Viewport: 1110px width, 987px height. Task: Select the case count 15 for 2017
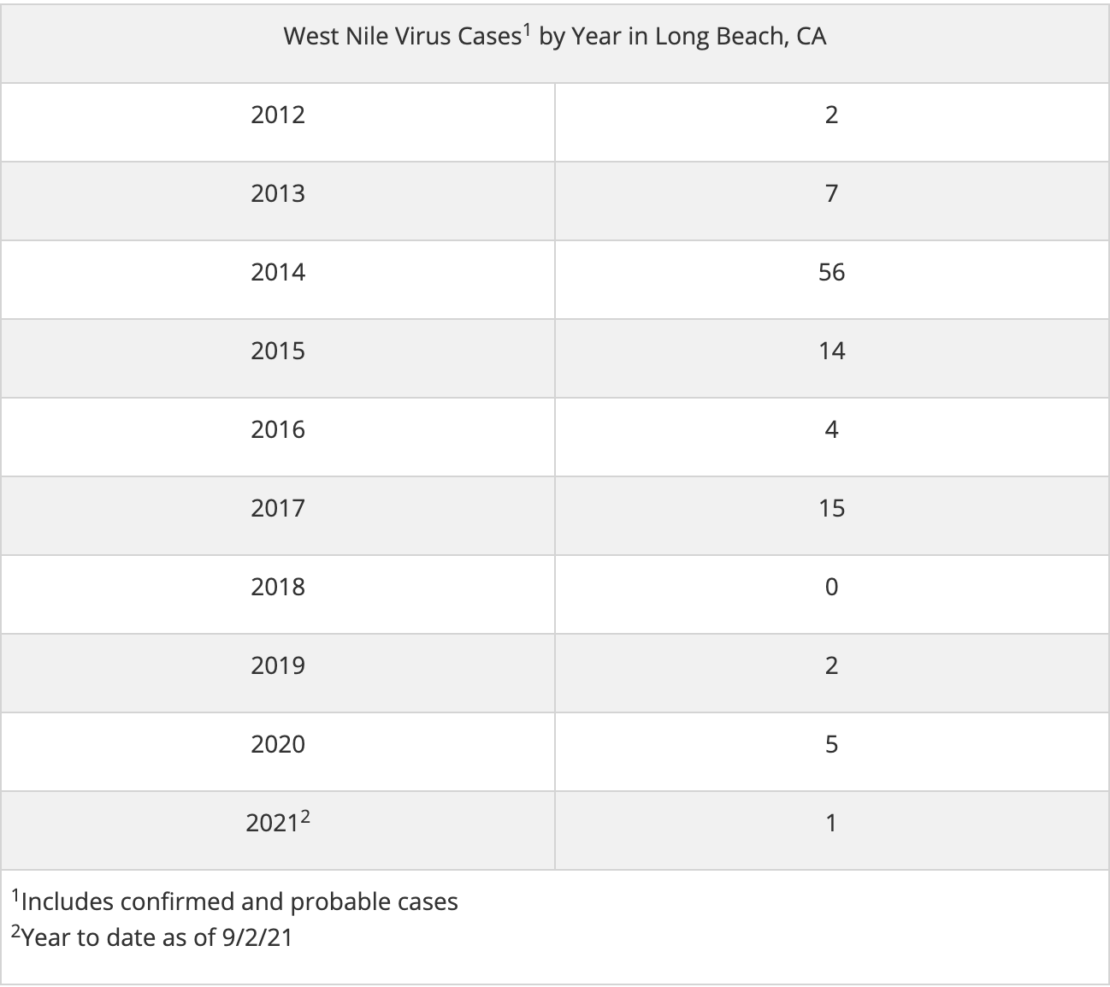(831, 509)
